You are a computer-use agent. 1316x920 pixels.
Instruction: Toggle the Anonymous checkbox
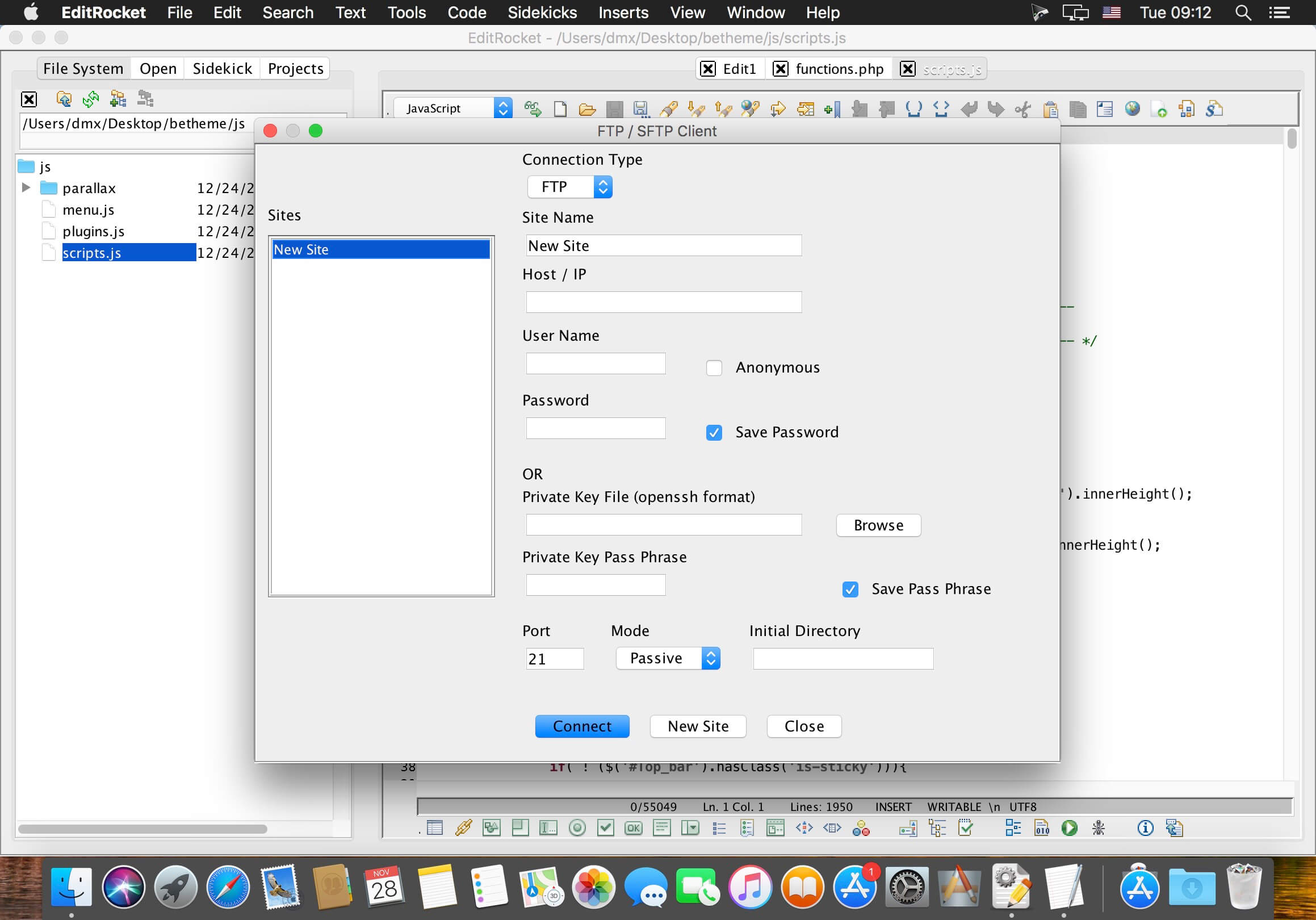click(x=714, y=367)
